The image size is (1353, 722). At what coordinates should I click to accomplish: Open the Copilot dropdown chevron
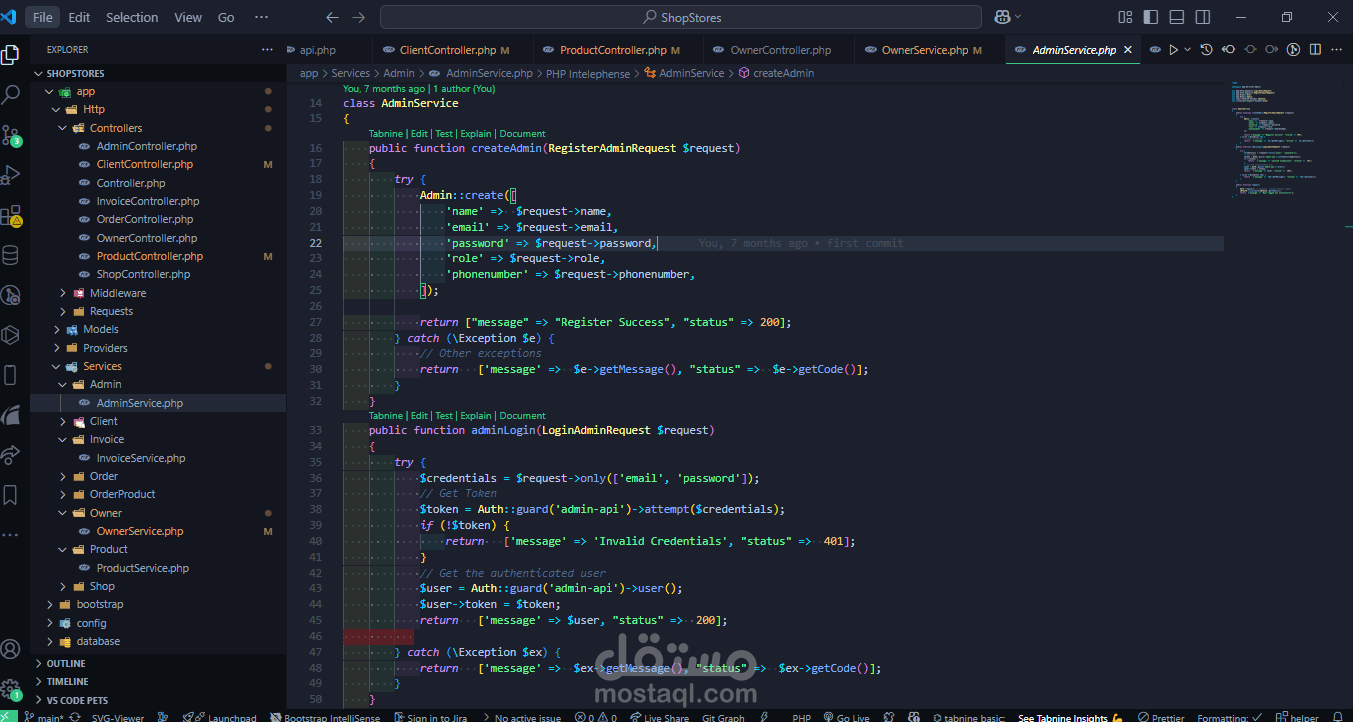tap(1018, 17)
